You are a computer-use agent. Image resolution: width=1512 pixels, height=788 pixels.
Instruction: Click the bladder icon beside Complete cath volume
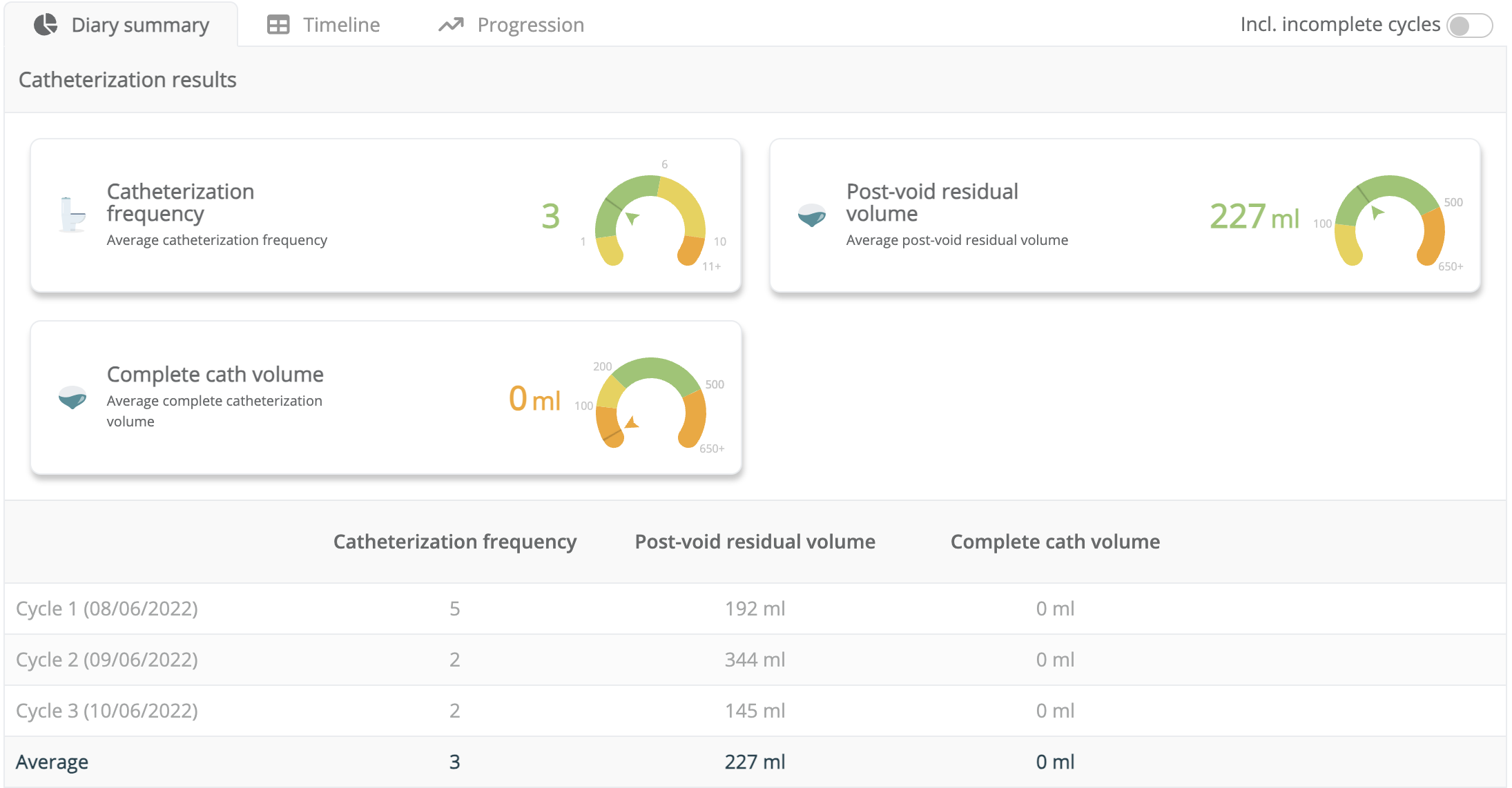click(x=72, y=397)
